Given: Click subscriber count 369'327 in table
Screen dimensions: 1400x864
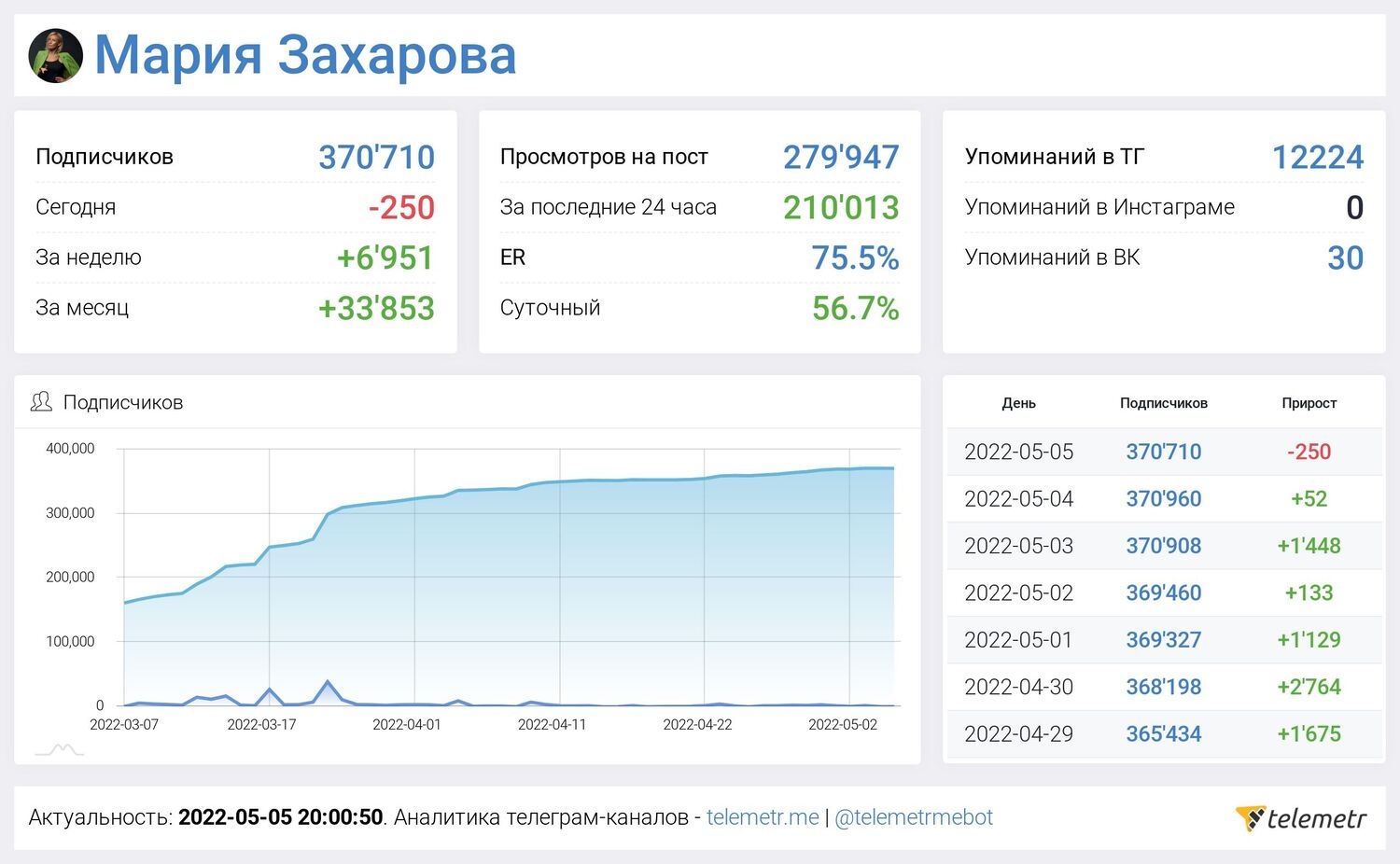Looking at the screenshot, I should 1164,640.
